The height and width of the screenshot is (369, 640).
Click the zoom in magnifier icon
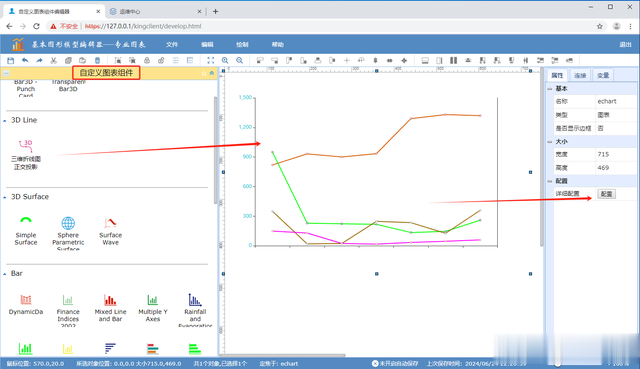[225, 60]
